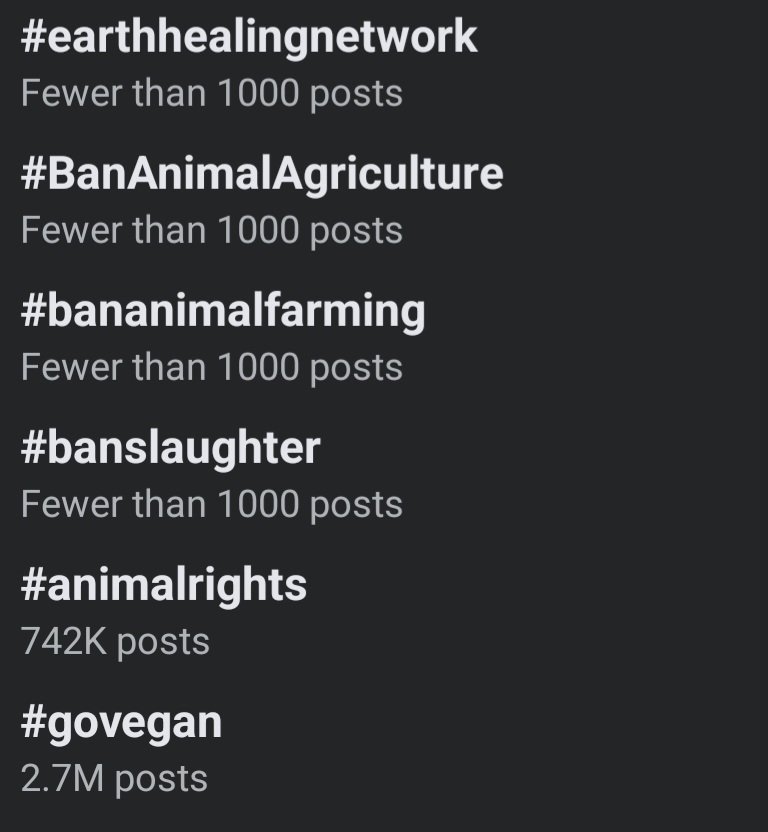
Task: Click the post count beneath #banslaughter
Action: pos(211,504)
